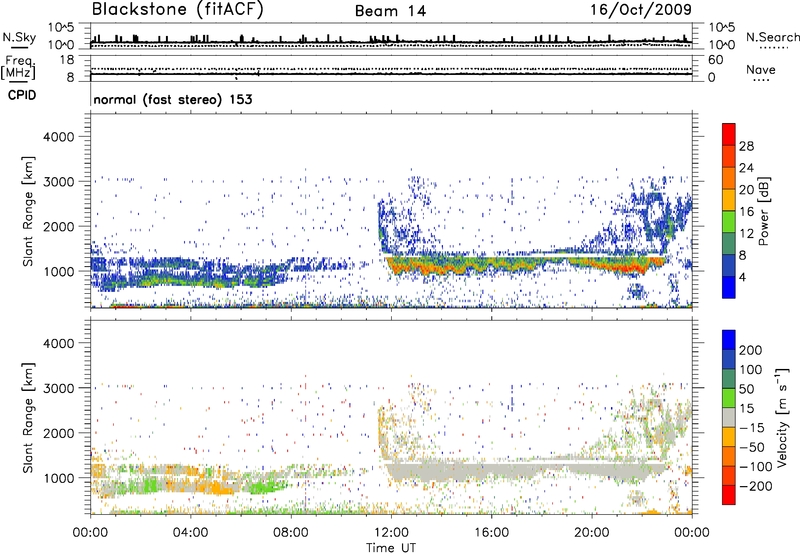Click the power panel 'Slant Range [km]' label
Viewport: 800px width, 554px height.
(x=28, y=211)
